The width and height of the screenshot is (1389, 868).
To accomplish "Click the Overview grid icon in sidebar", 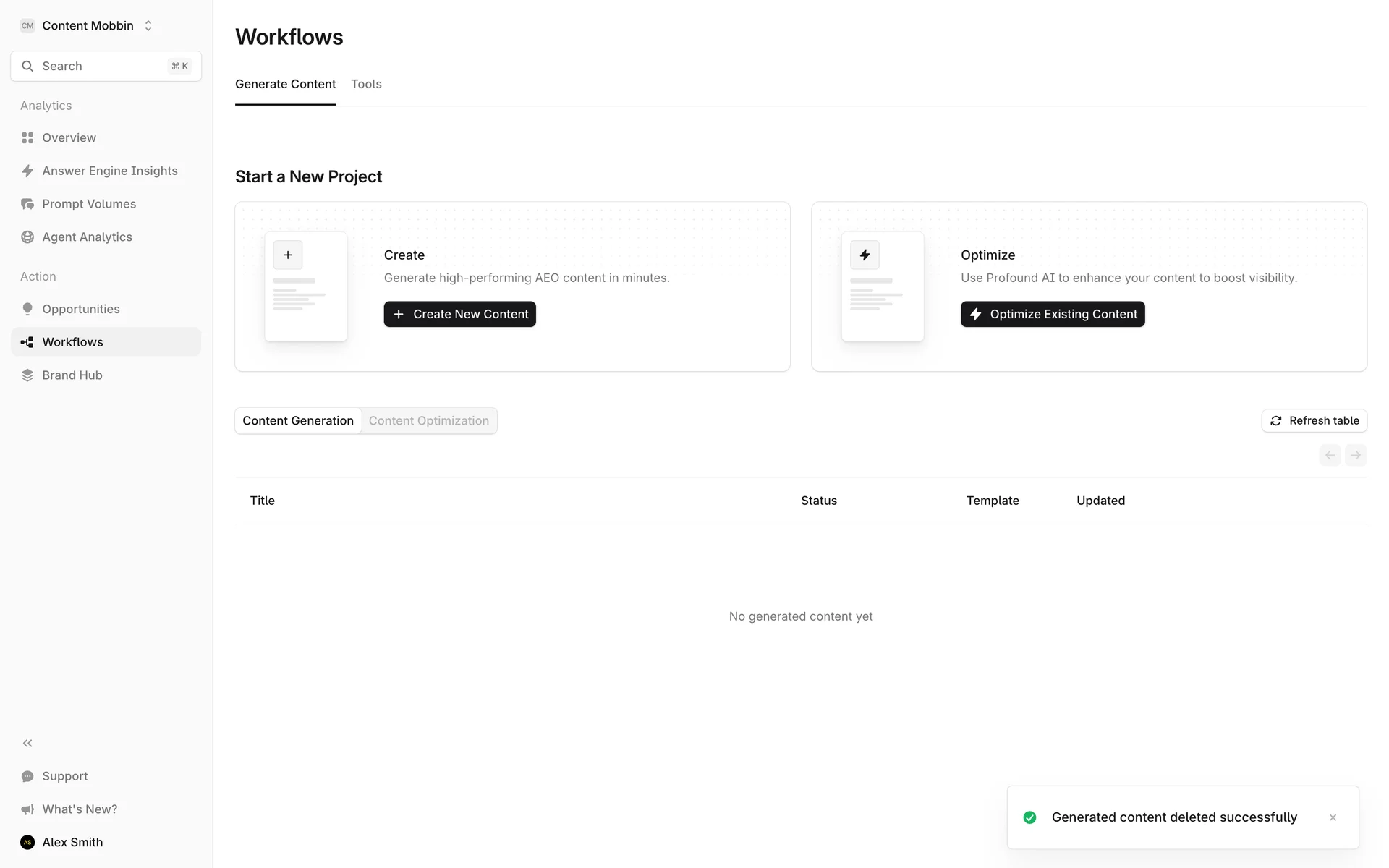I will pyautogui.click(x=27, y=137).
